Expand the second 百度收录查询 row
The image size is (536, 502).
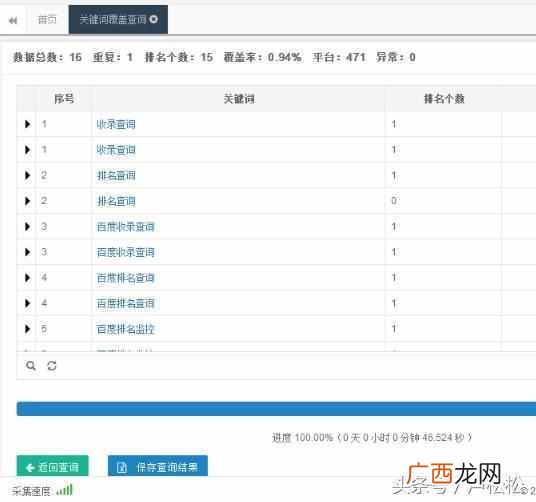point(27,252)
